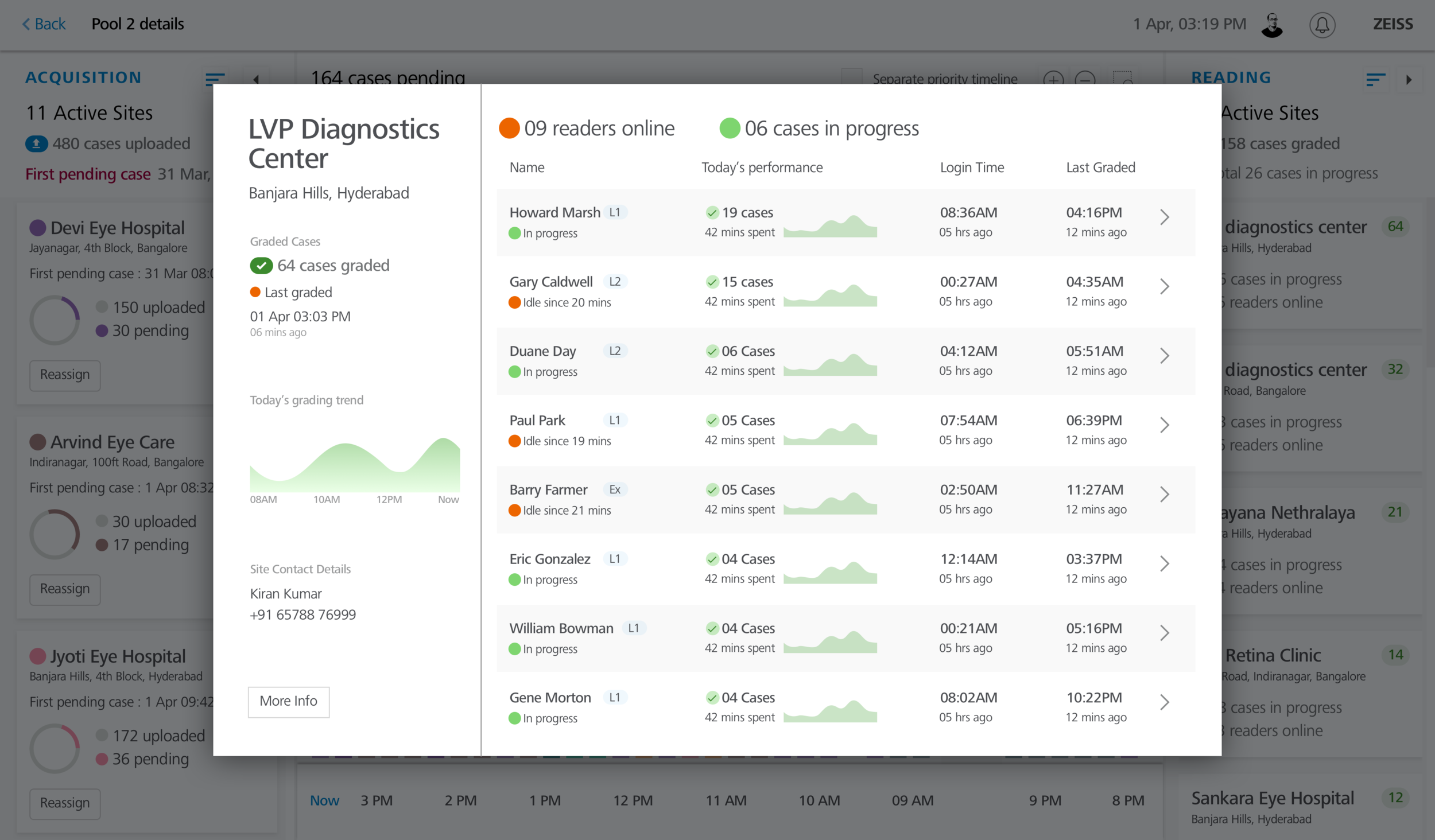Open the user profile avatar
The image size is (1435, 840).
tap(1272, 25)
